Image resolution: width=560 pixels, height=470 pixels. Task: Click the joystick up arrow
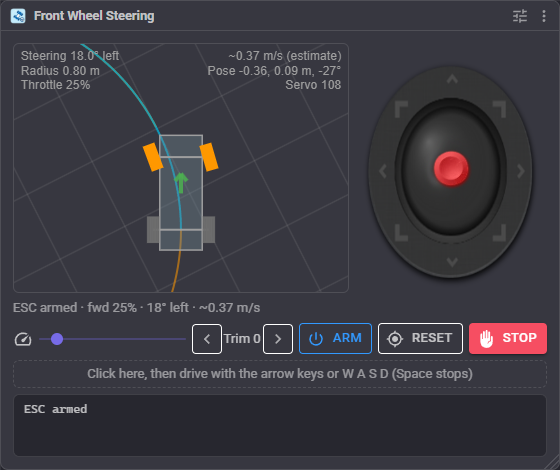click(x=452, y=79)
